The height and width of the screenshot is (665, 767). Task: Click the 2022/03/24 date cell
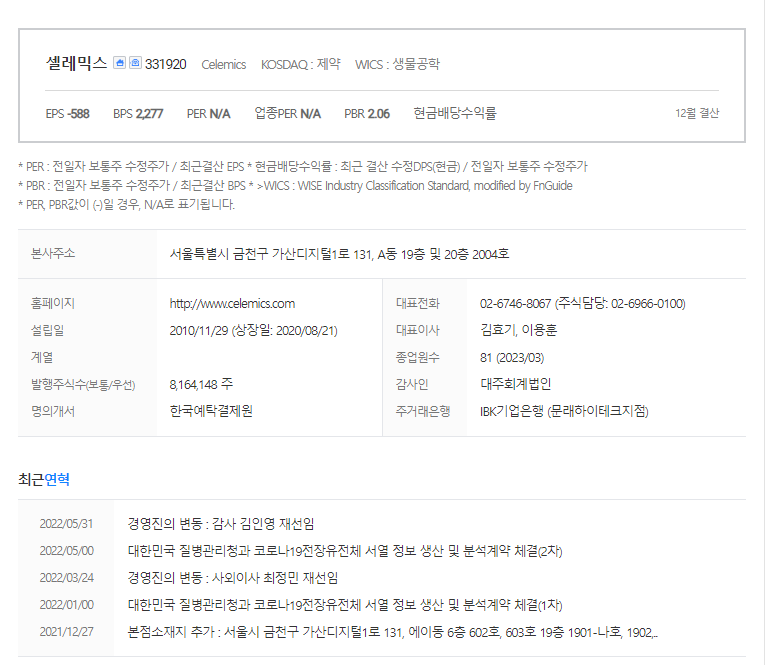click(x=67, y=578)
